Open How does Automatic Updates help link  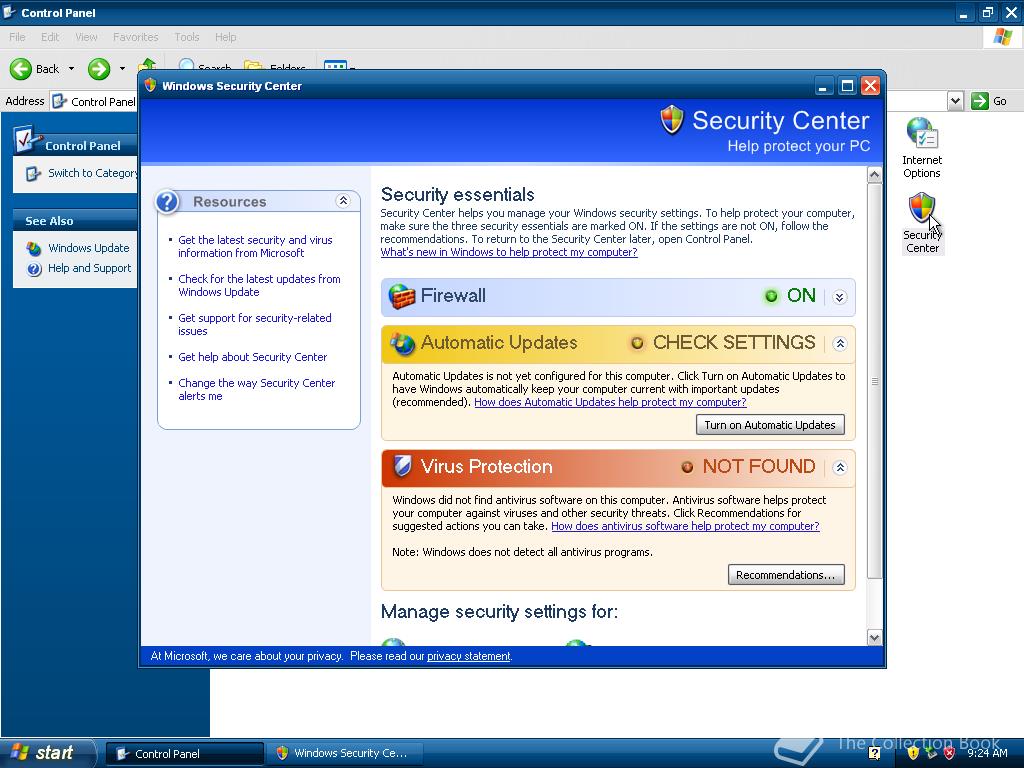tap(610, 402)
